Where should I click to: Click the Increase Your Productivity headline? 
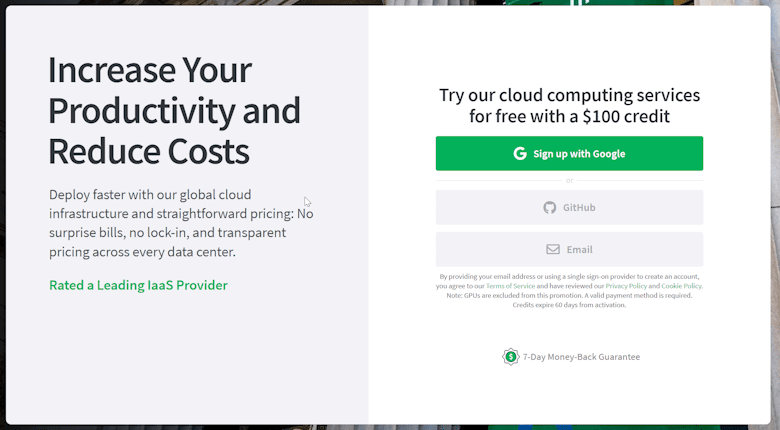click(x=175, y=110)
